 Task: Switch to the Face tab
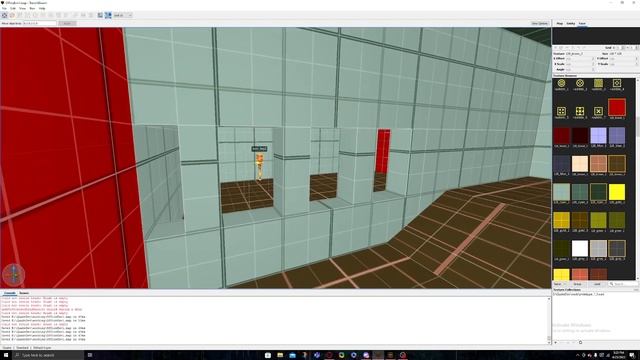pos(582,24)
